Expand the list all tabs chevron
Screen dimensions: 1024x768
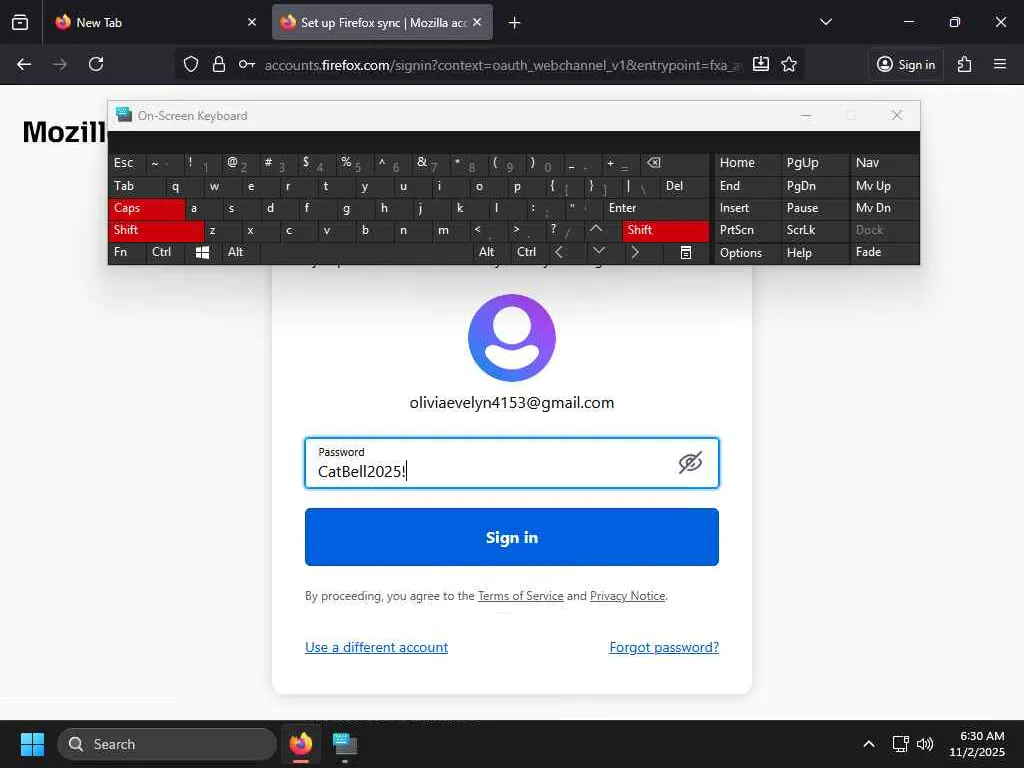(x=825, y=22)
